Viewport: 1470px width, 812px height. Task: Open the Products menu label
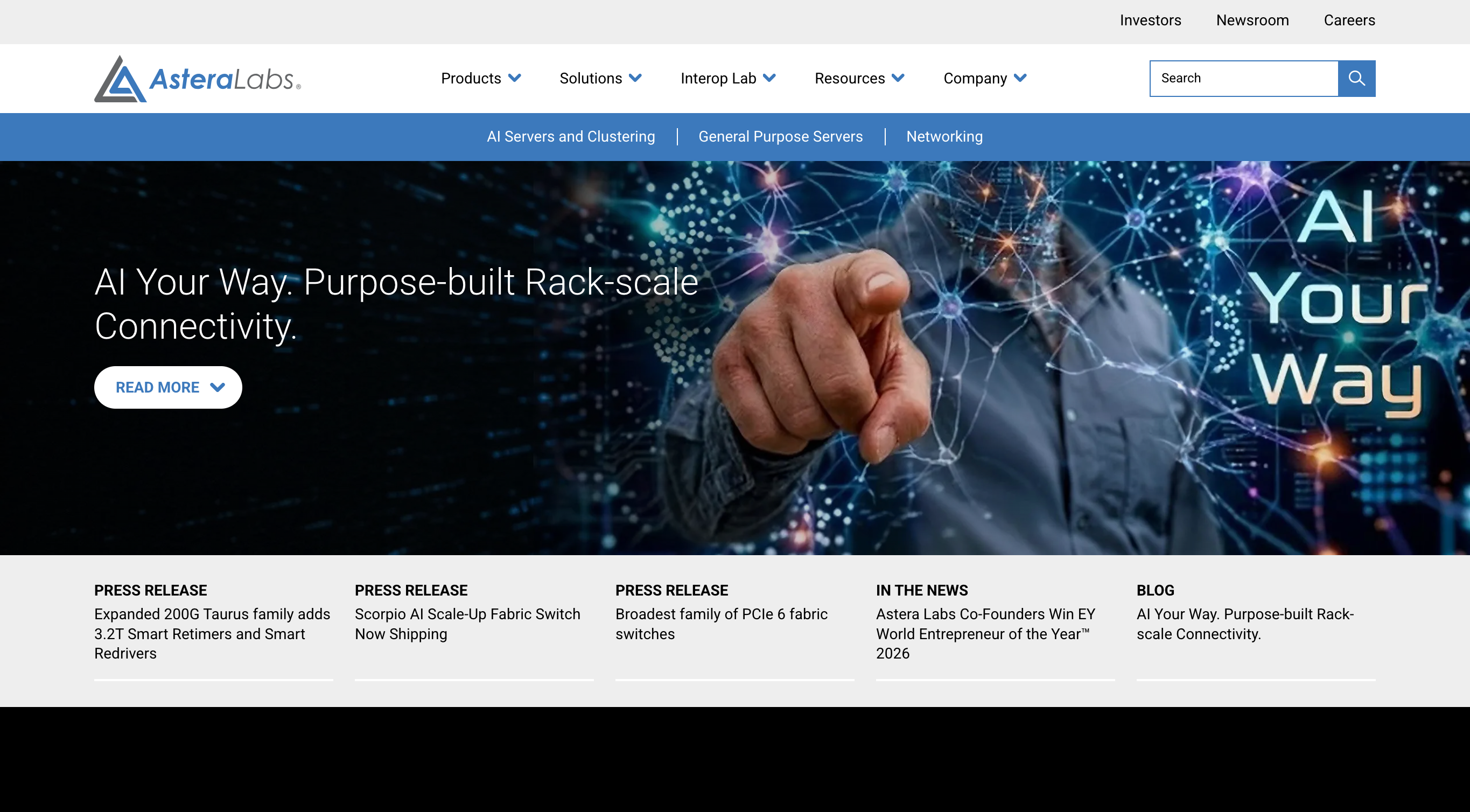coord(471,78)
